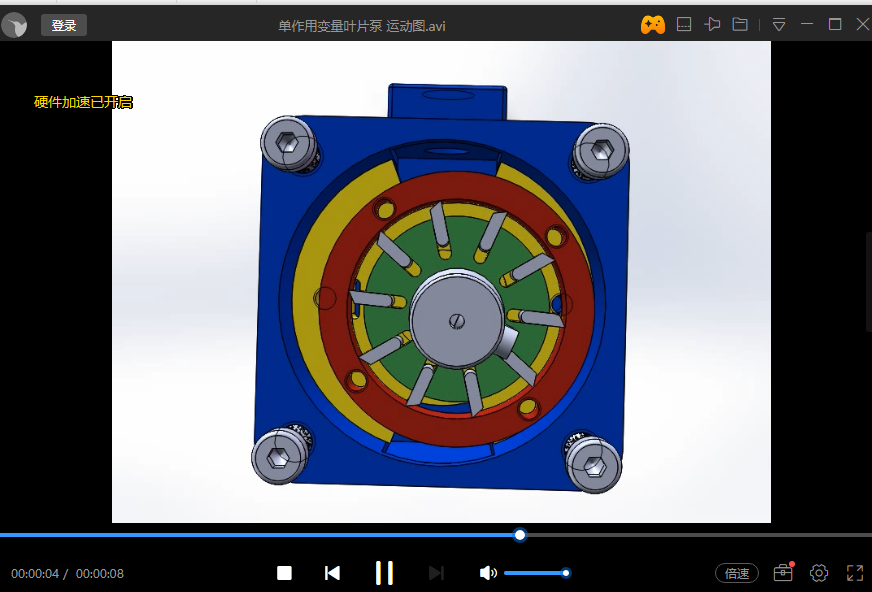Click the unplayed portion of progress bar
Image resolution: width=872 pixels, height=592 pixels.
pos(699,535)
